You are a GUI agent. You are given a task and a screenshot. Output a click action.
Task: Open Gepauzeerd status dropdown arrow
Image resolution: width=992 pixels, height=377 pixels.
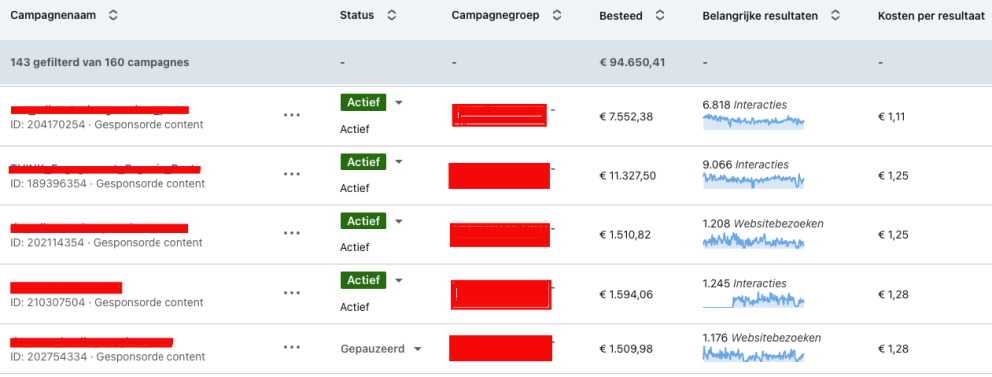click(x=418, y=349)
